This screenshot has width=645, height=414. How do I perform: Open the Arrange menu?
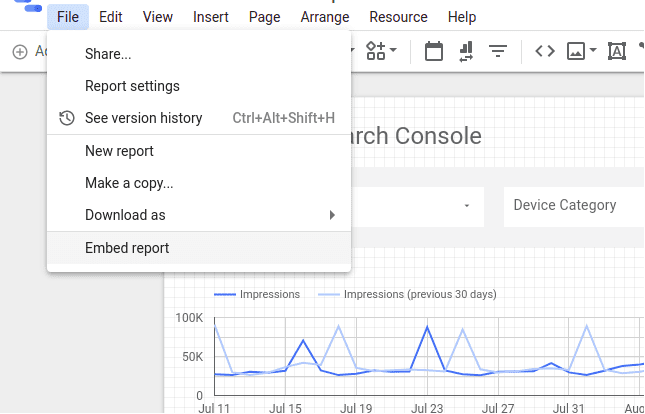(x=325, y=17)
